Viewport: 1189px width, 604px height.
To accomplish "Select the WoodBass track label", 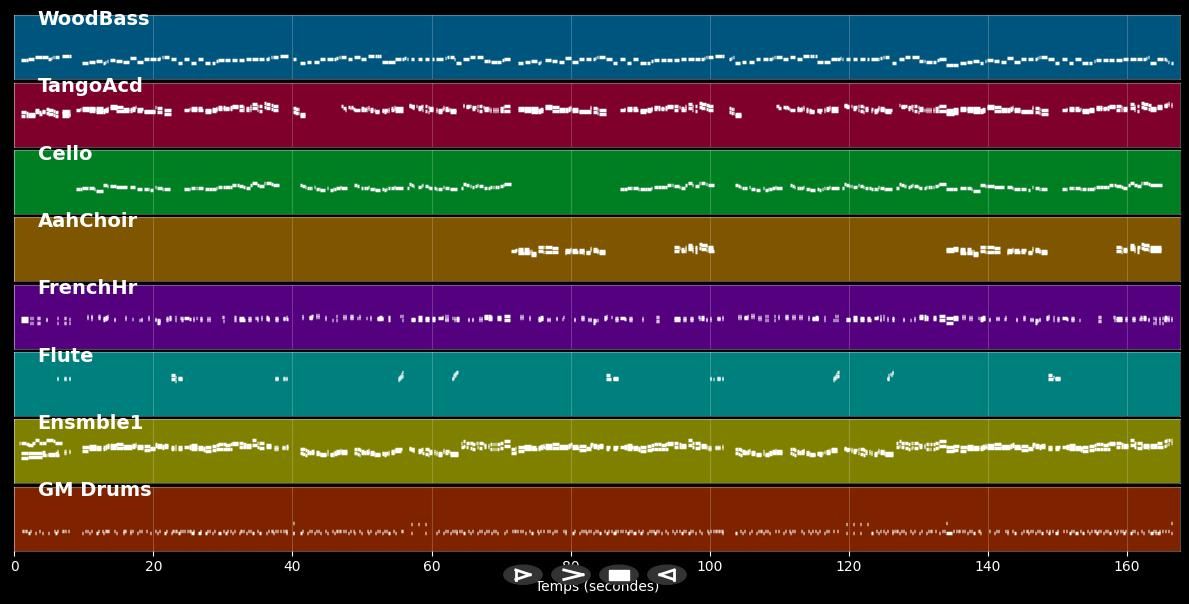I will tap(93, 19).
